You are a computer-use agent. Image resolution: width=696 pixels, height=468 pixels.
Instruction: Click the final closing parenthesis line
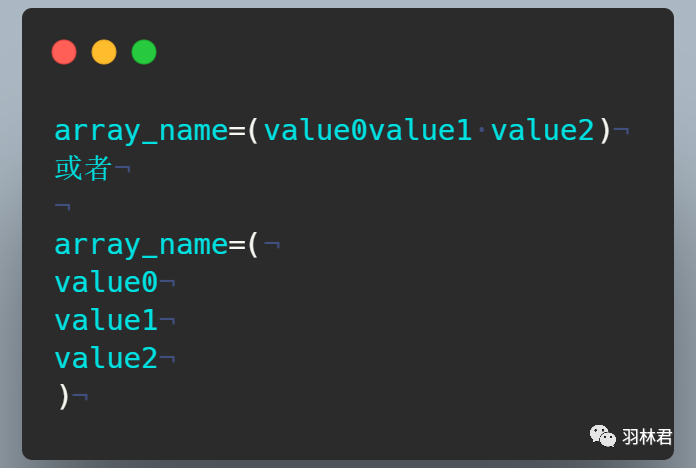click(64, 397)
